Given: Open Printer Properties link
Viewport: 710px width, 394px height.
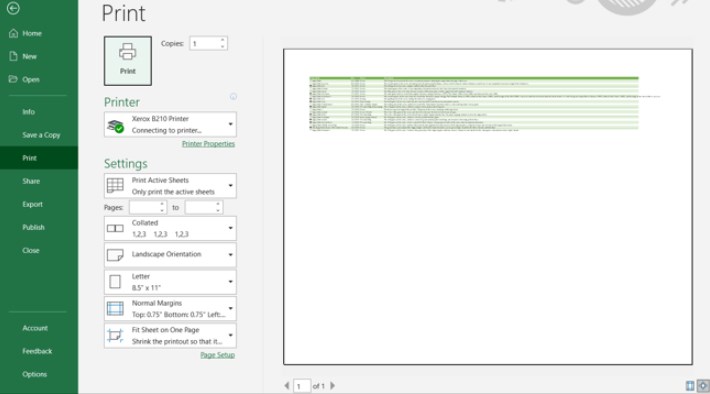Looking at the screenshot, I should coord(208,144).
